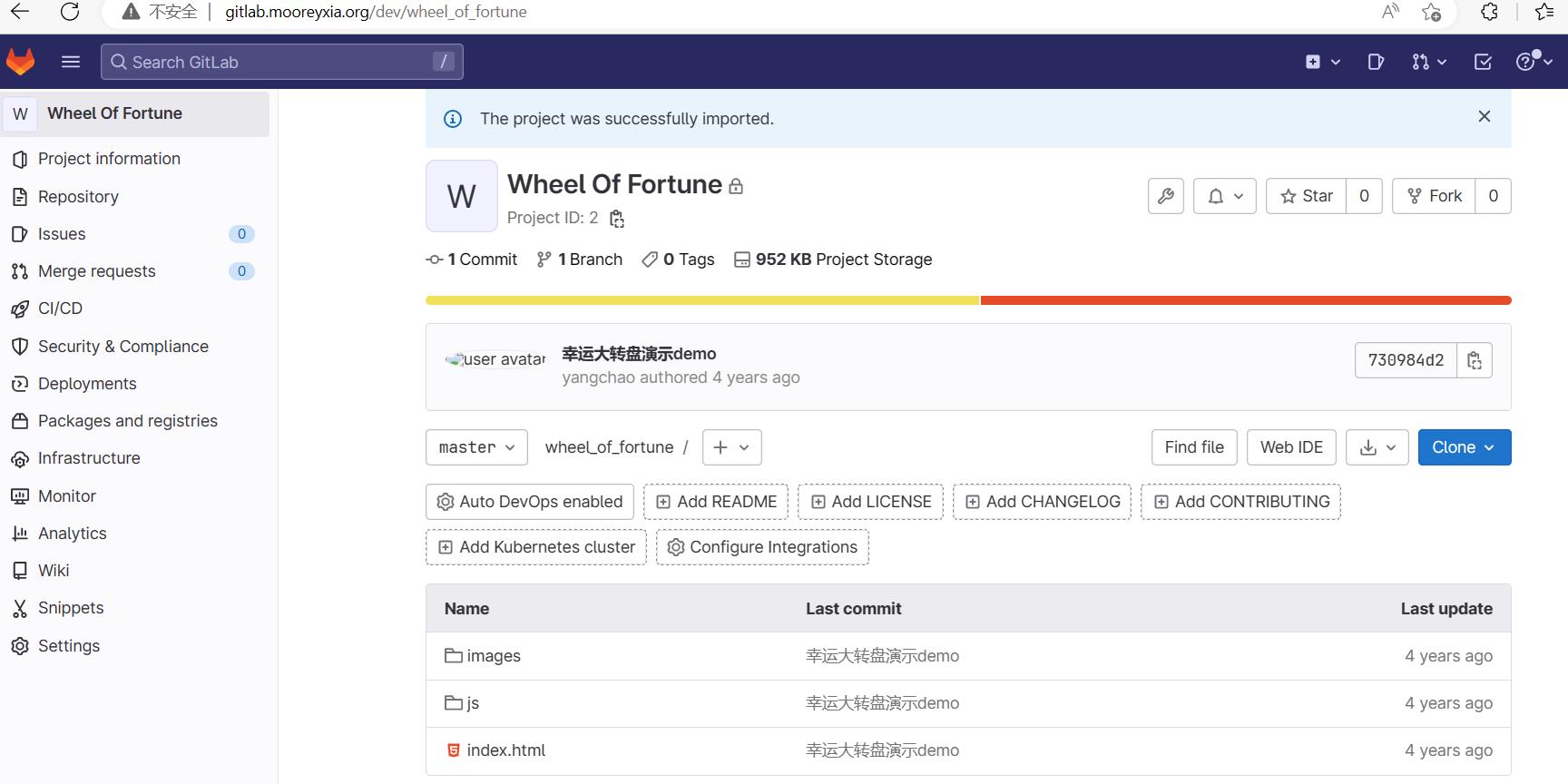This screenshot has height=784, width=1568.
Task: Reload the page in browser
Action: (69, 12)
